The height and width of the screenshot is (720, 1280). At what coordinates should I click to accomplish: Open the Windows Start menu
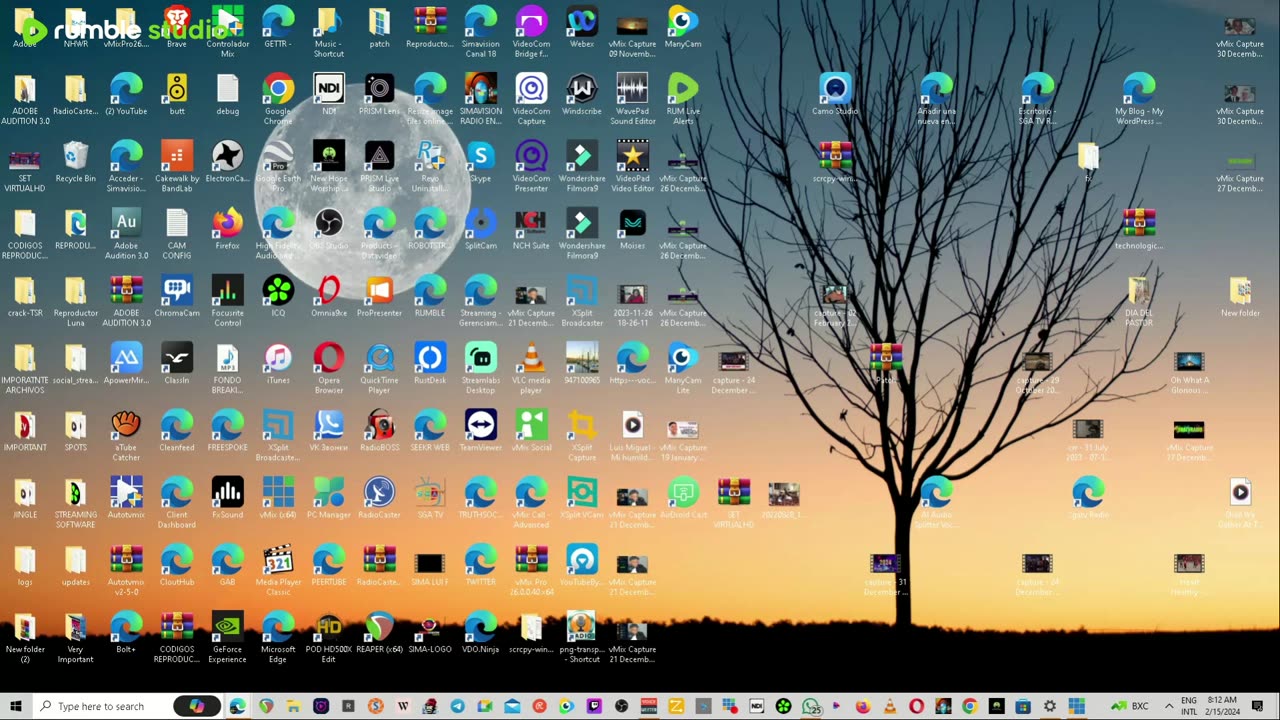(15, 706)
